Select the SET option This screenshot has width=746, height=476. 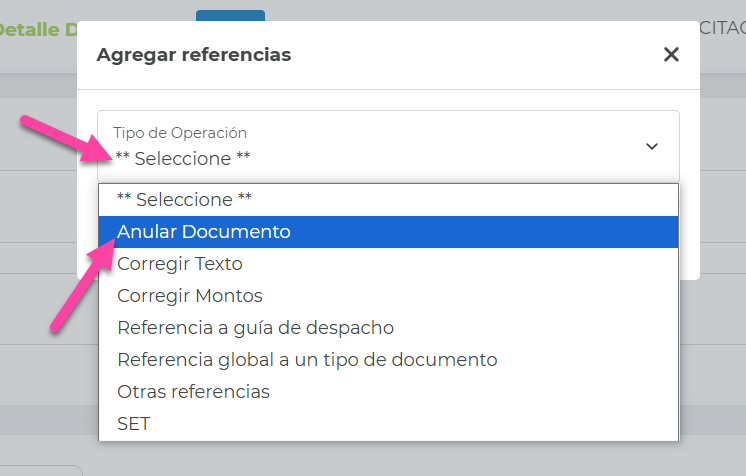point(134,424)
